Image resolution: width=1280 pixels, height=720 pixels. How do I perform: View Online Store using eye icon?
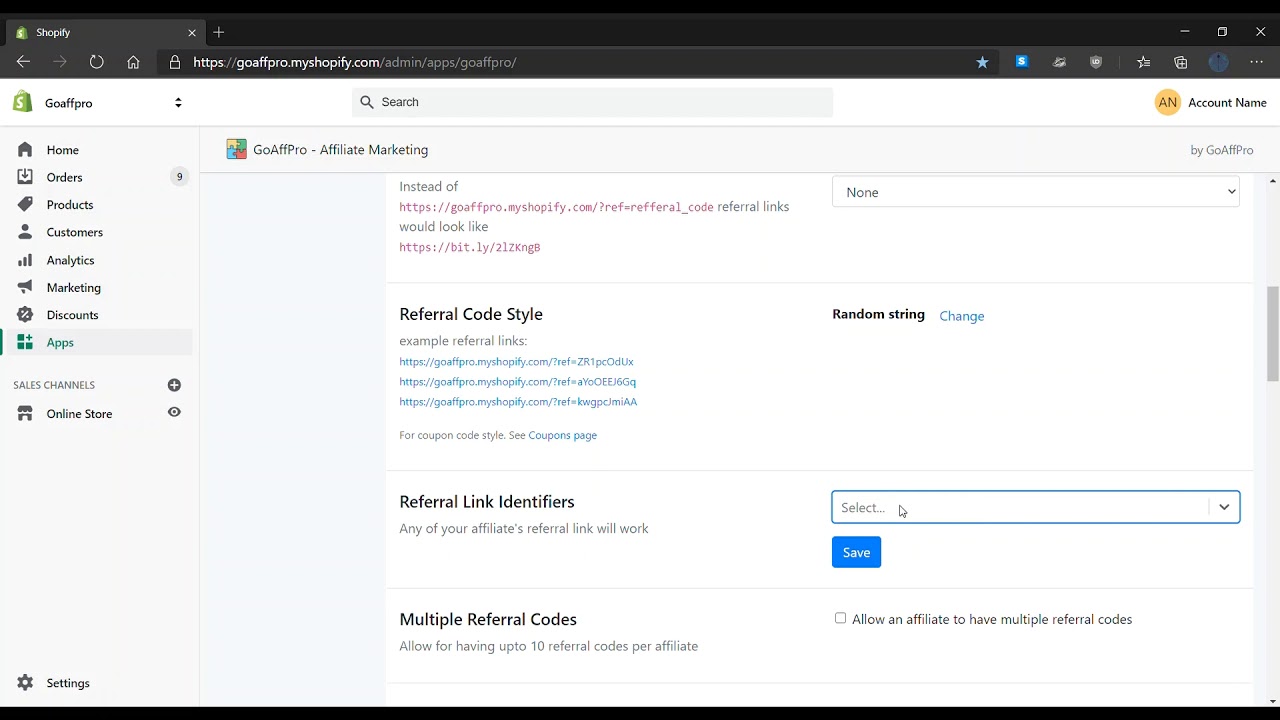click(174, 412)
